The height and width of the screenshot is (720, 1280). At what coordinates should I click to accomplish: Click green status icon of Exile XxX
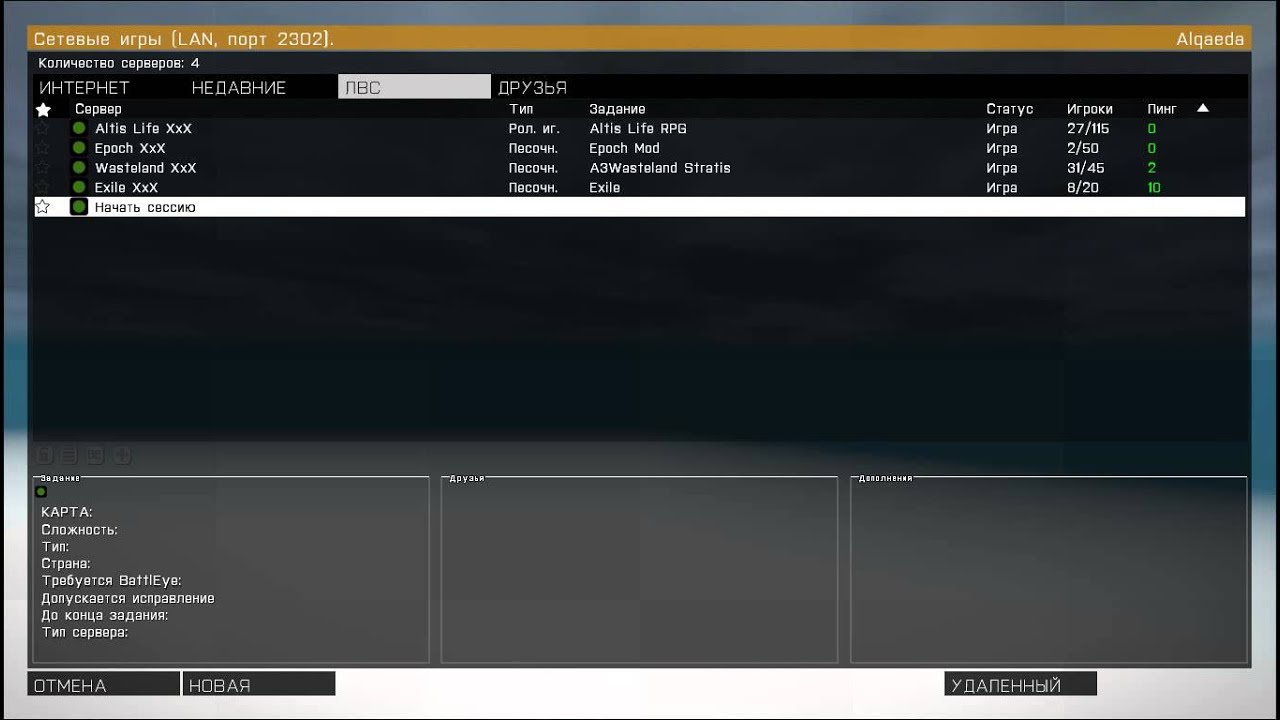click(79, 187)
